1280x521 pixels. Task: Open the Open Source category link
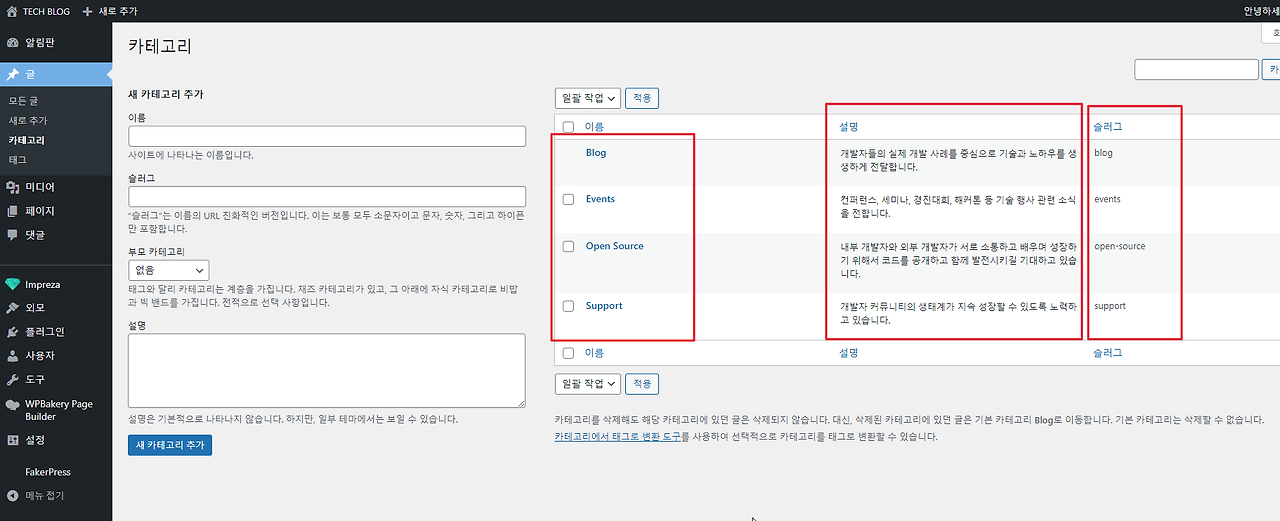pyautogui.click(x=615, y=246)
